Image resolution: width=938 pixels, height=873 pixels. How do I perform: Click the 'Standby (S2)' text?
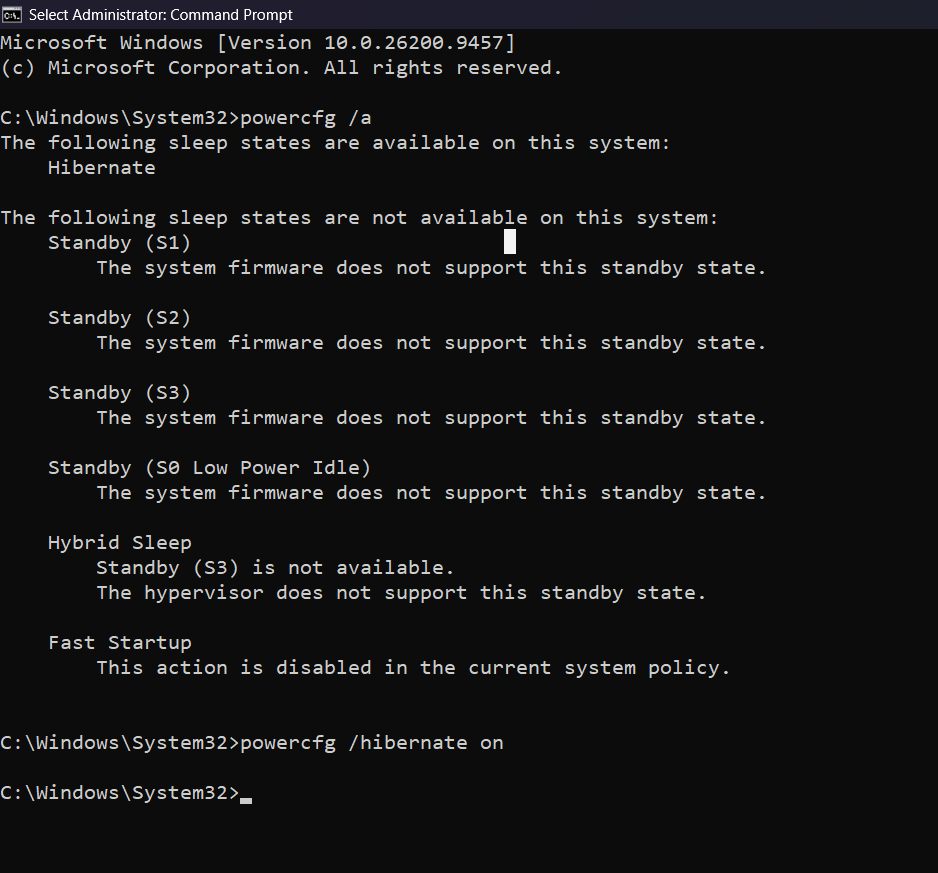[120, 318]
